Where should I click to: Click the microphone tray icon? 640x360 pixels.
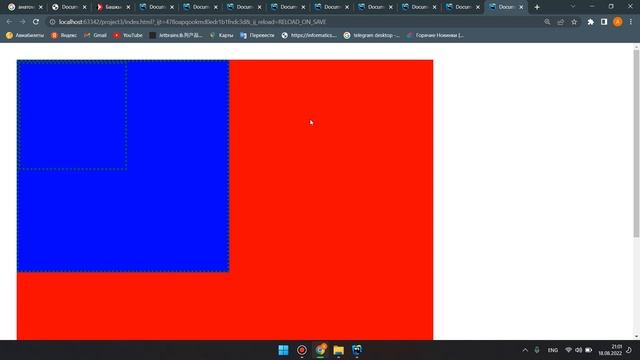click(537, 350)
